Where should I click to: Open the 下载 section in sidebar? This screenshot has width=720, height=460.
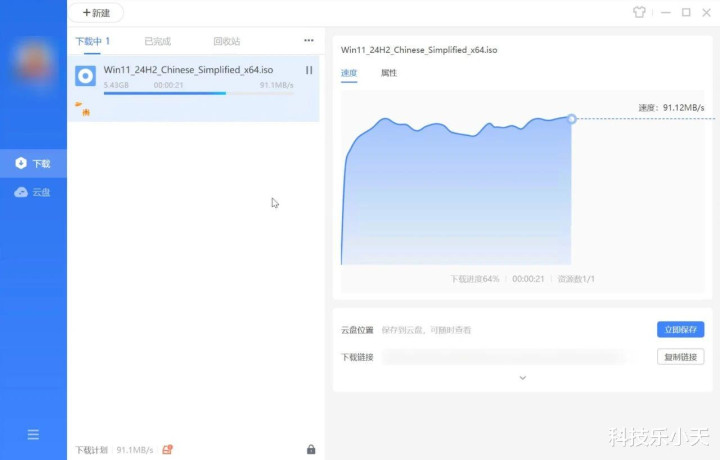tap(33, 163)
